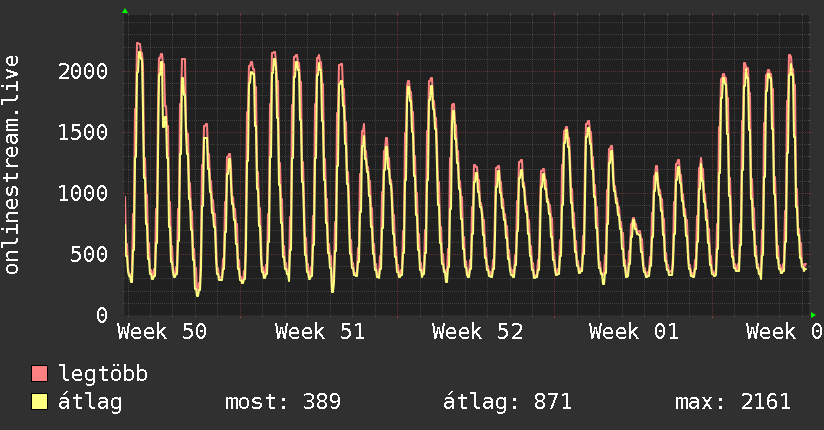The image size is (824, 430).
Task: Click the 'átlag: 871' average value
Action: (507, 402)
